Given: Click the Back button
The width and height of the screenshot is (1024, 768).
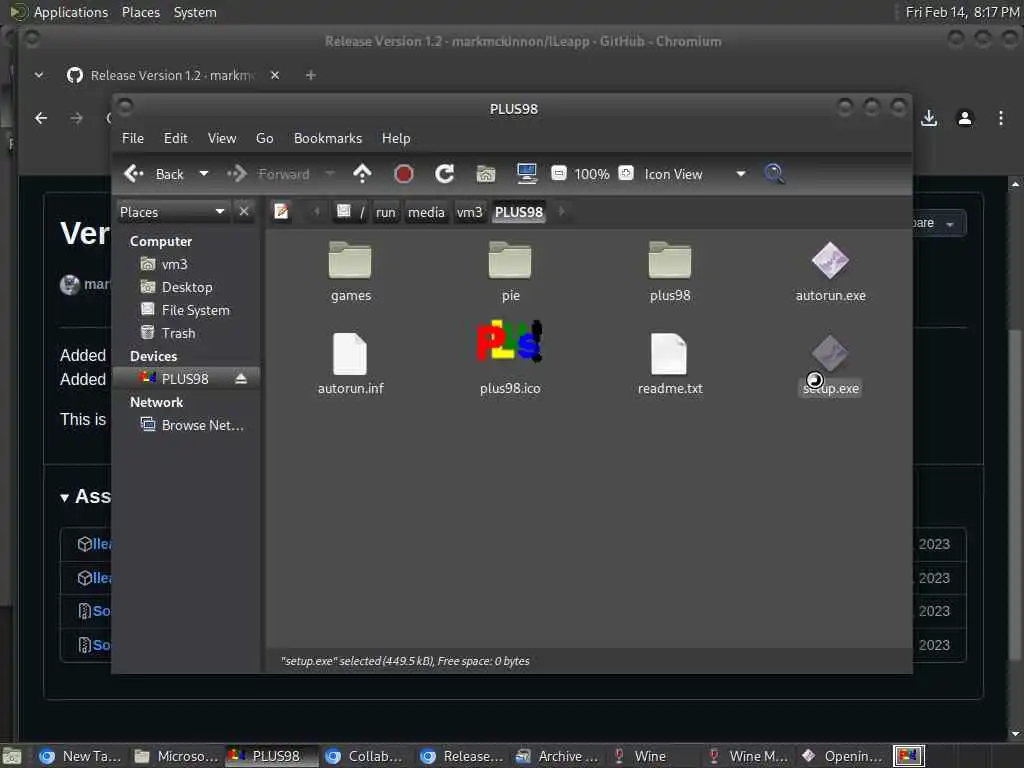Looking at the screenshot, I should tap(154, 174).
